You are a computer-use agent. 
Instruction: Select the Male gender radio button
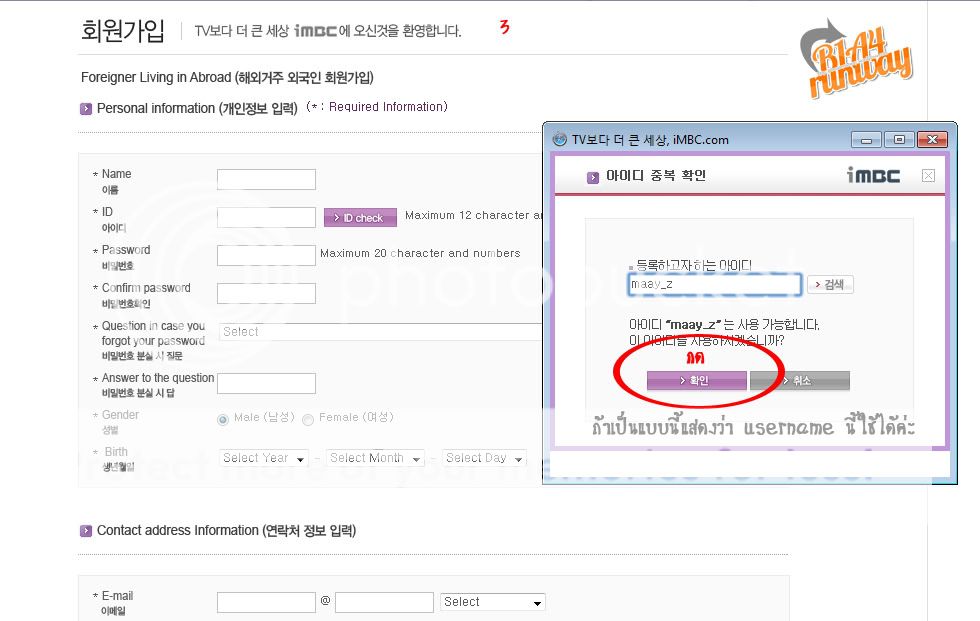click(x=223, y=419)
